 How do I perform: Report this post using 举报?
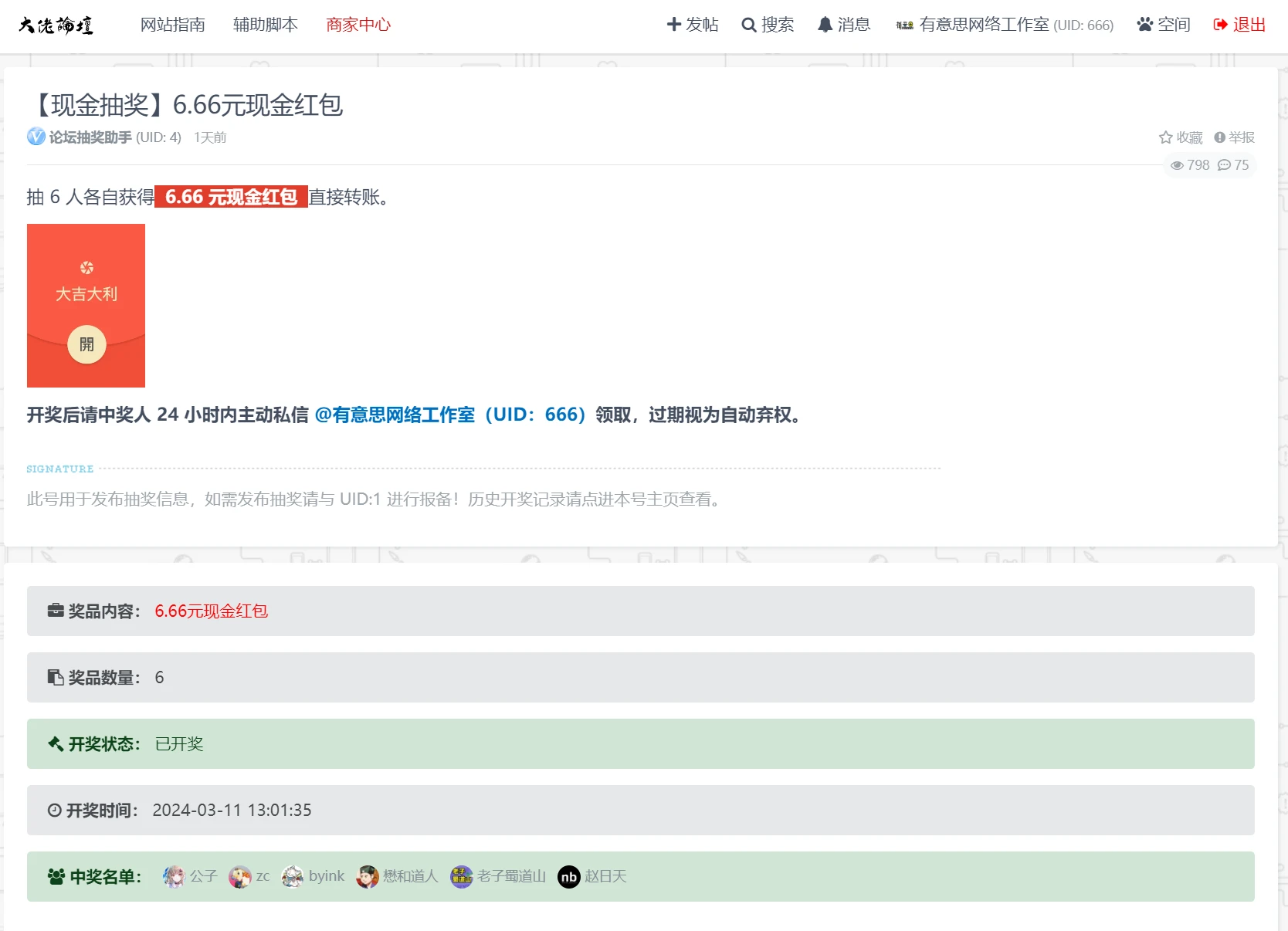coord(1234,137)
